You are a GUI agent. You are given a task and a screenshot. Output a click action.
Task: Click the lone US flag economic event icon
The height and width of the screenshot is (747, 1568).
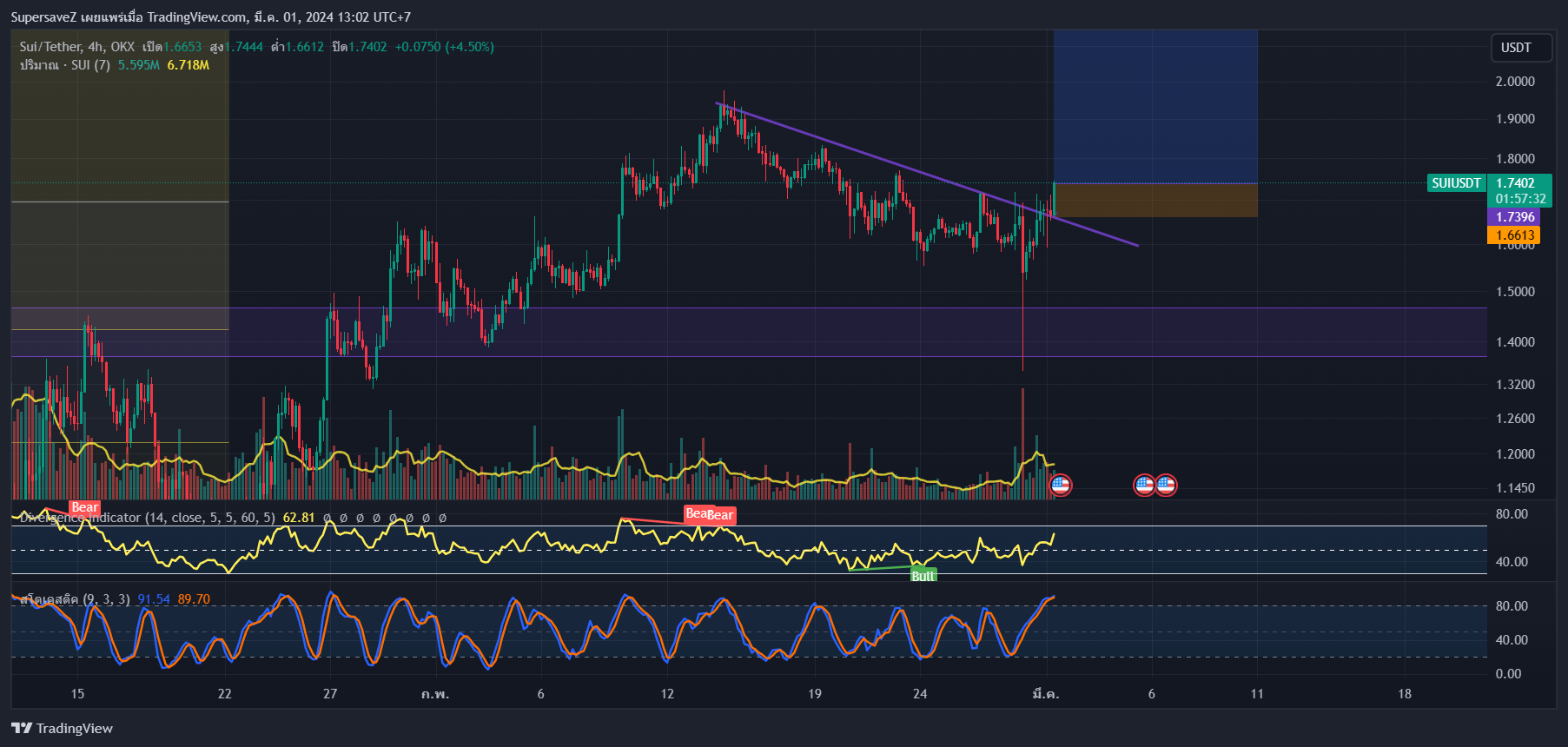tap(1060, 485)
